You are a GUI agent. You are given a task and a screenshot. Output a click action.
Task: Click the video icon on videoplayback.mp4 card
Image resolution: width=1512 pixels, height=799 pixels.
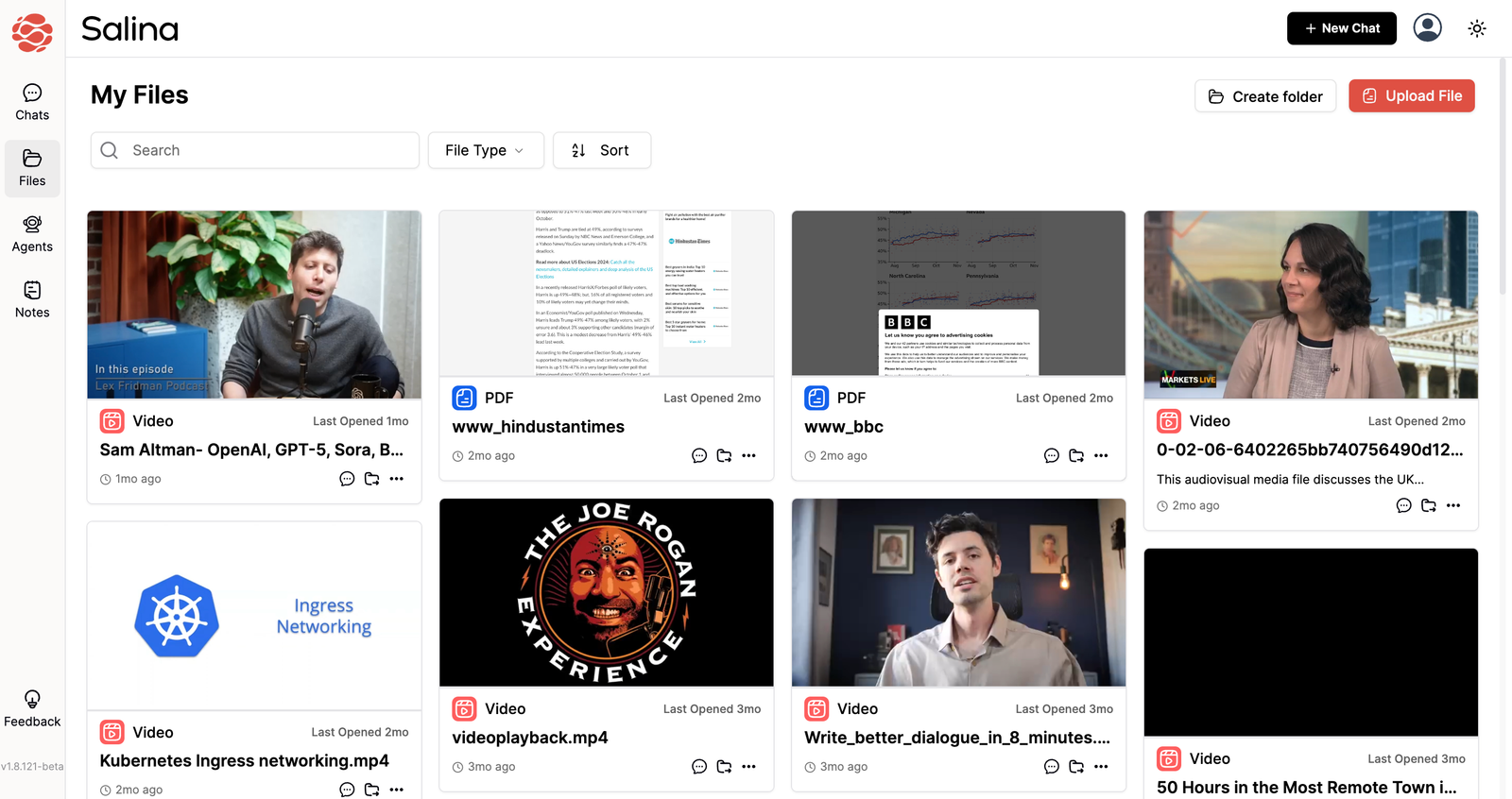pyautogui.click(x=464, y=708)
